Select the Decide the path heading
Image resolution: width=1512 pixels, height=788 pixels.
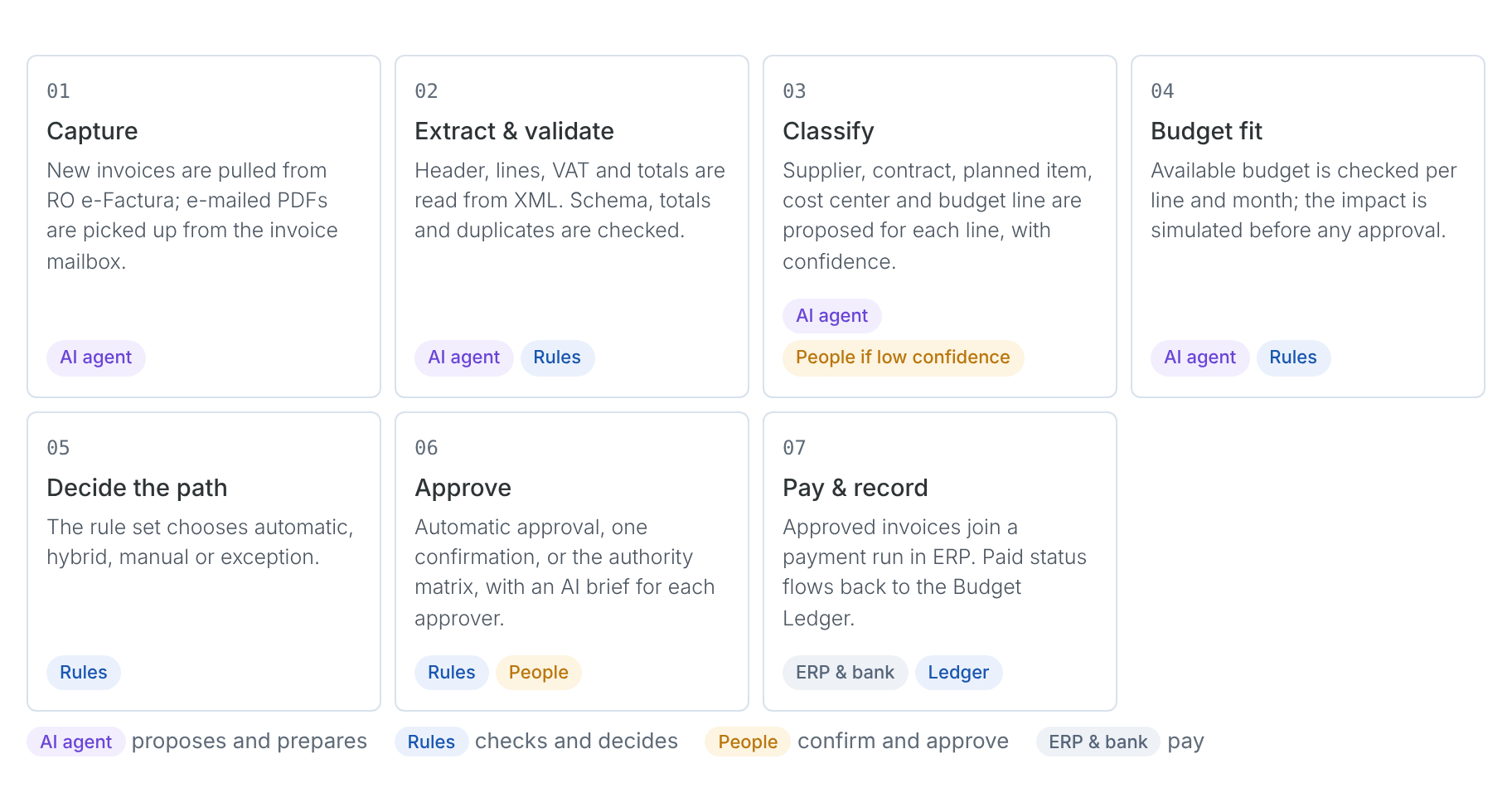coord(137,488)
